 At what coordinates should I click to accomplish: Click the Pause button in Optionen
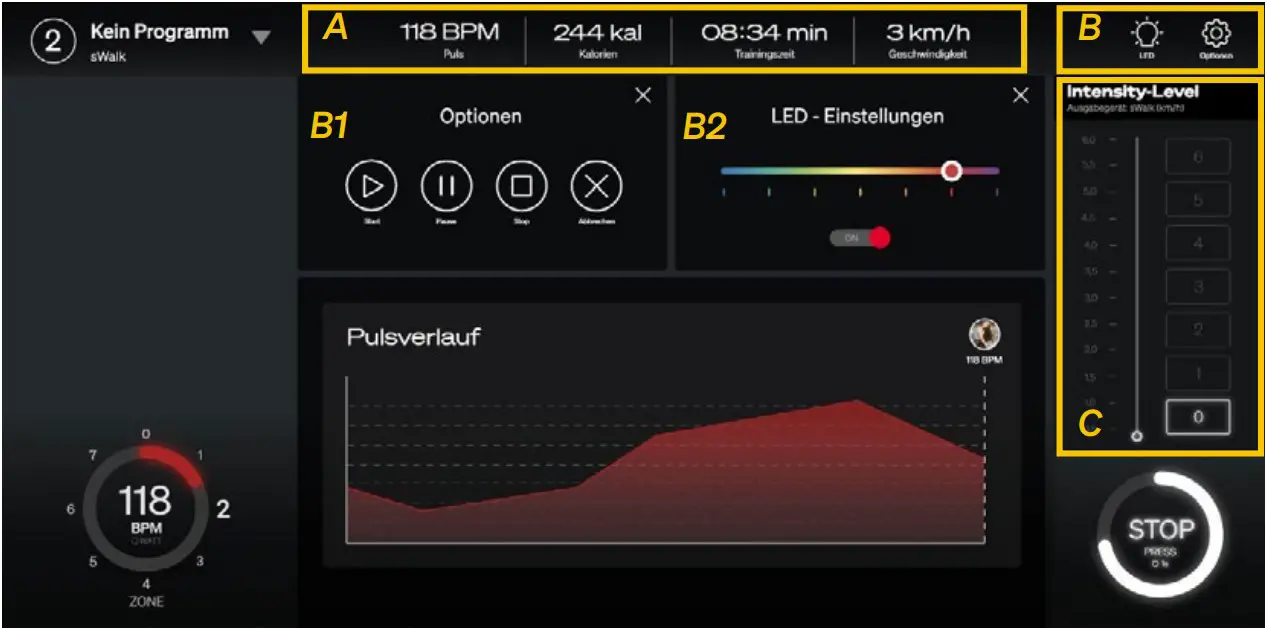[x=446, y=186]
